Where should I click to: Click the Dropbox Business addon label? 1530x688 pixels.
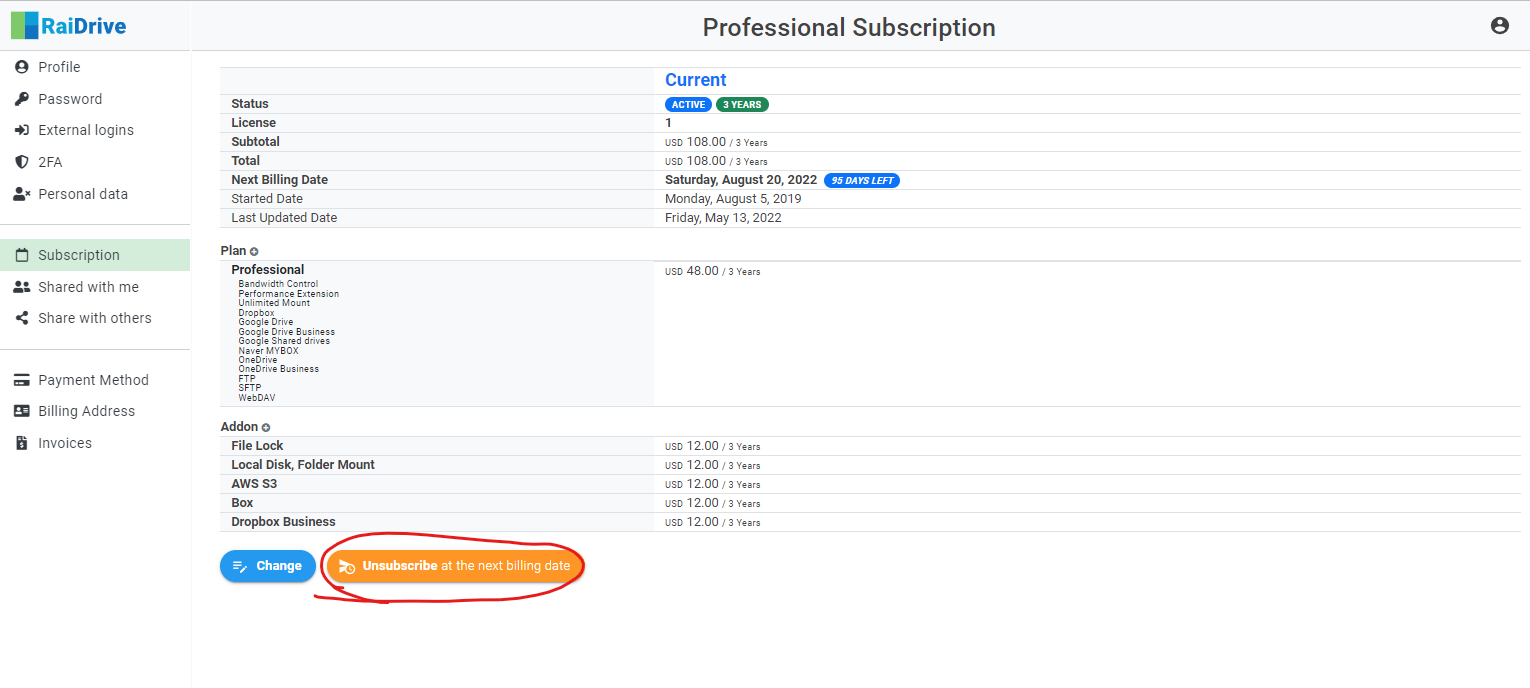pyautogui.click(x=283, y=522)
